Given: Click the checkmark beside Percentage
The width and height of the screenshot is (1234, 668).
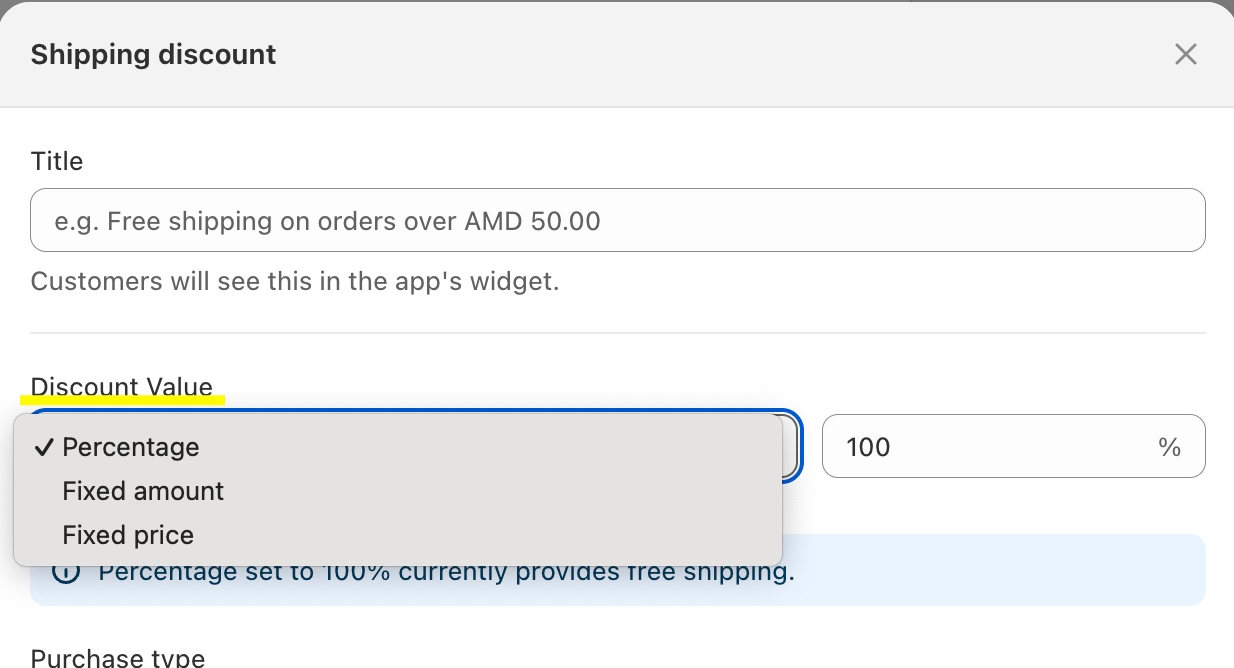Looking at the screenshot, I should tap(43, 447).
